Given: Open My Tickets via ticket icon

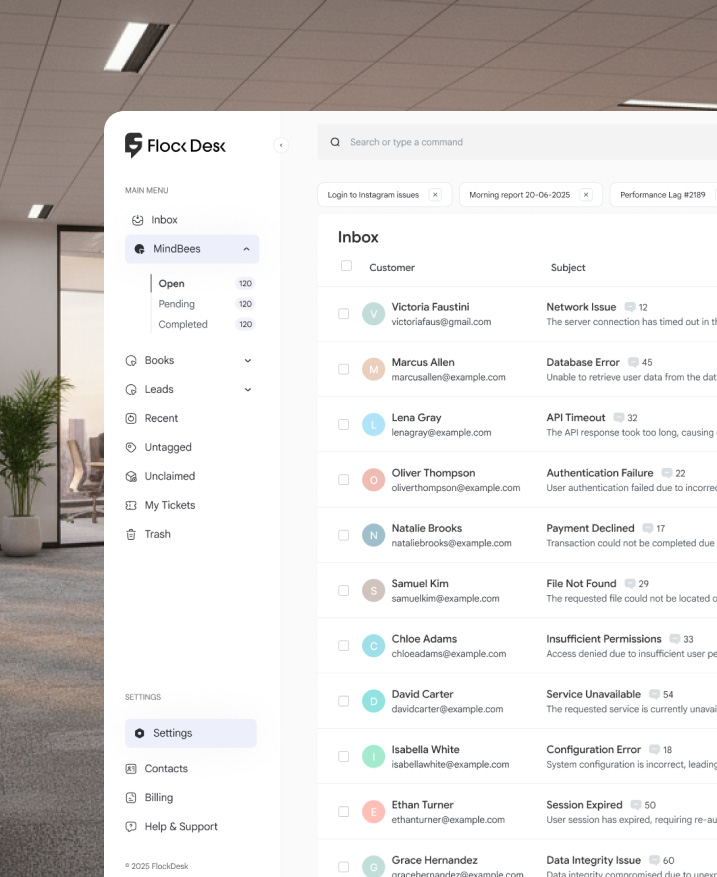Looking at the screenshot, I should click(131, 506).
